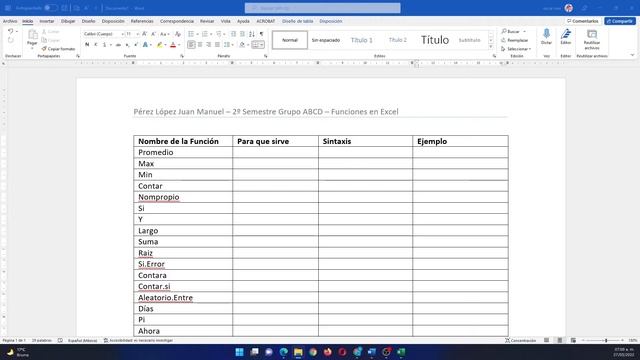Switch to the Referencias tab

[x=142, y=21]
